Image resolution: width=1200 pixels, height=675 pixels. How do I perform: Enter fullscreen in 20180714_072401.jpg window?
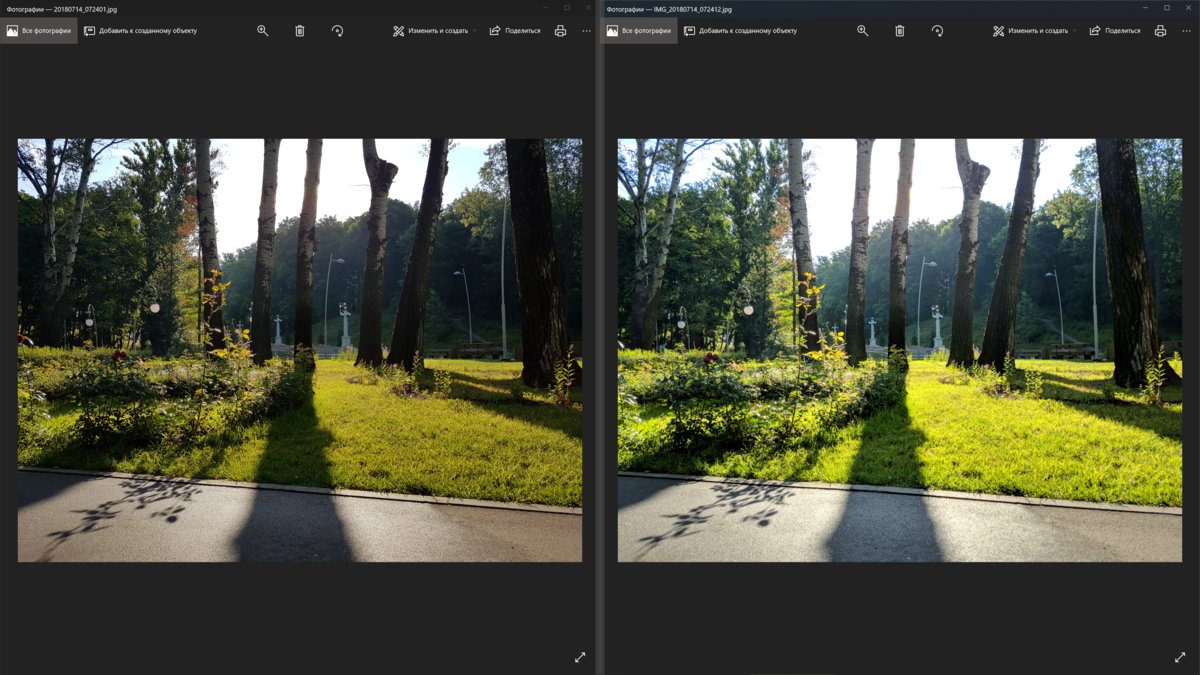point(580,657)
